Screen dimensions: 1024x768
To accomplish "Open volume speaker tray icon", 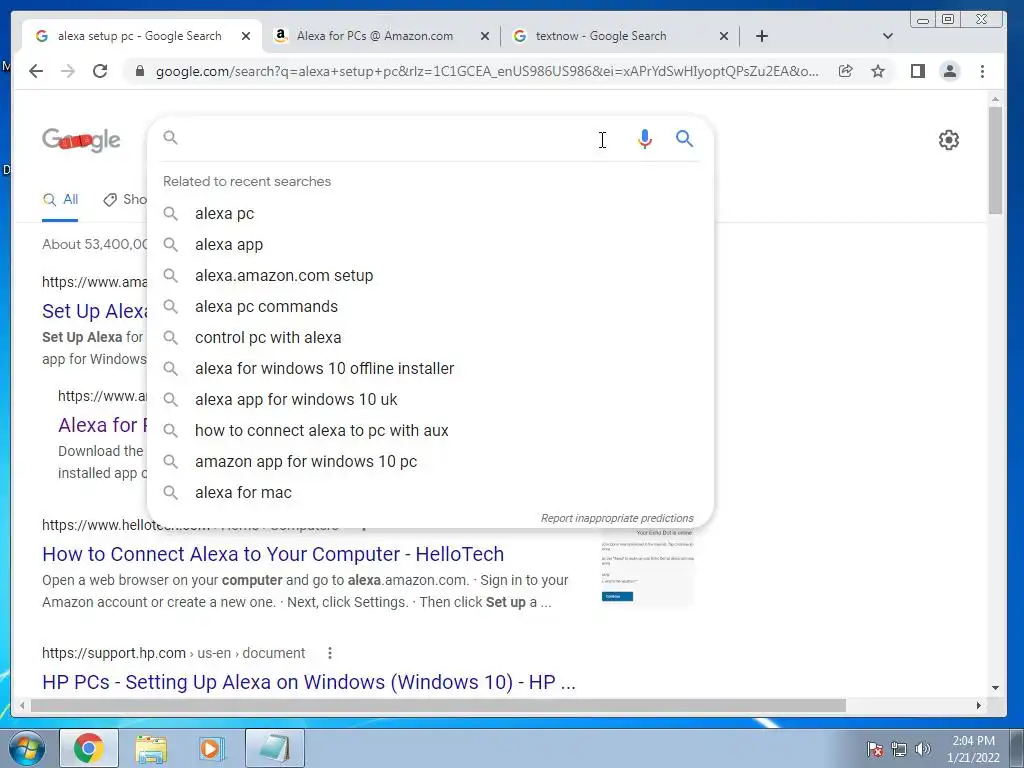I will click(x=923, y=749).
